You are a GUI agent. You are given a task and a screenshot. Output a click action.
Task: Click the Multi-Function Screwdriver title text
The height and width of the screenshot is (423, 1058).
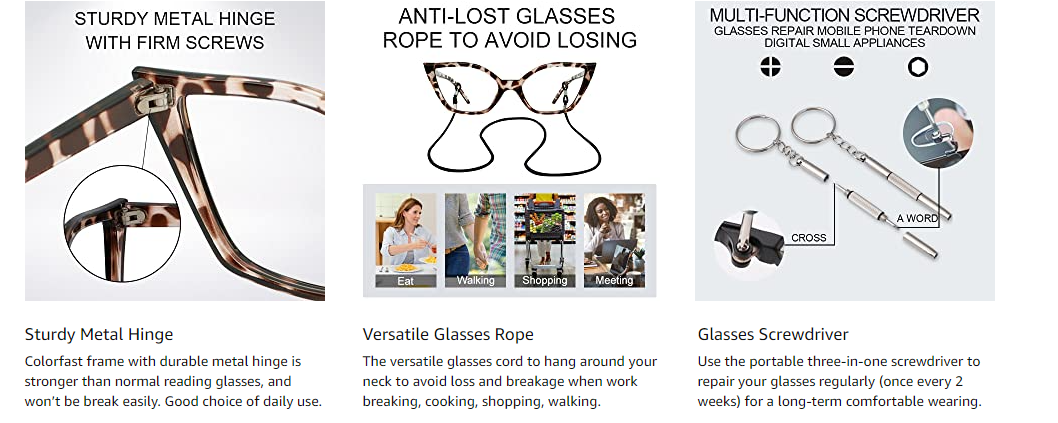pyautogui.click(x=844, y=15)
